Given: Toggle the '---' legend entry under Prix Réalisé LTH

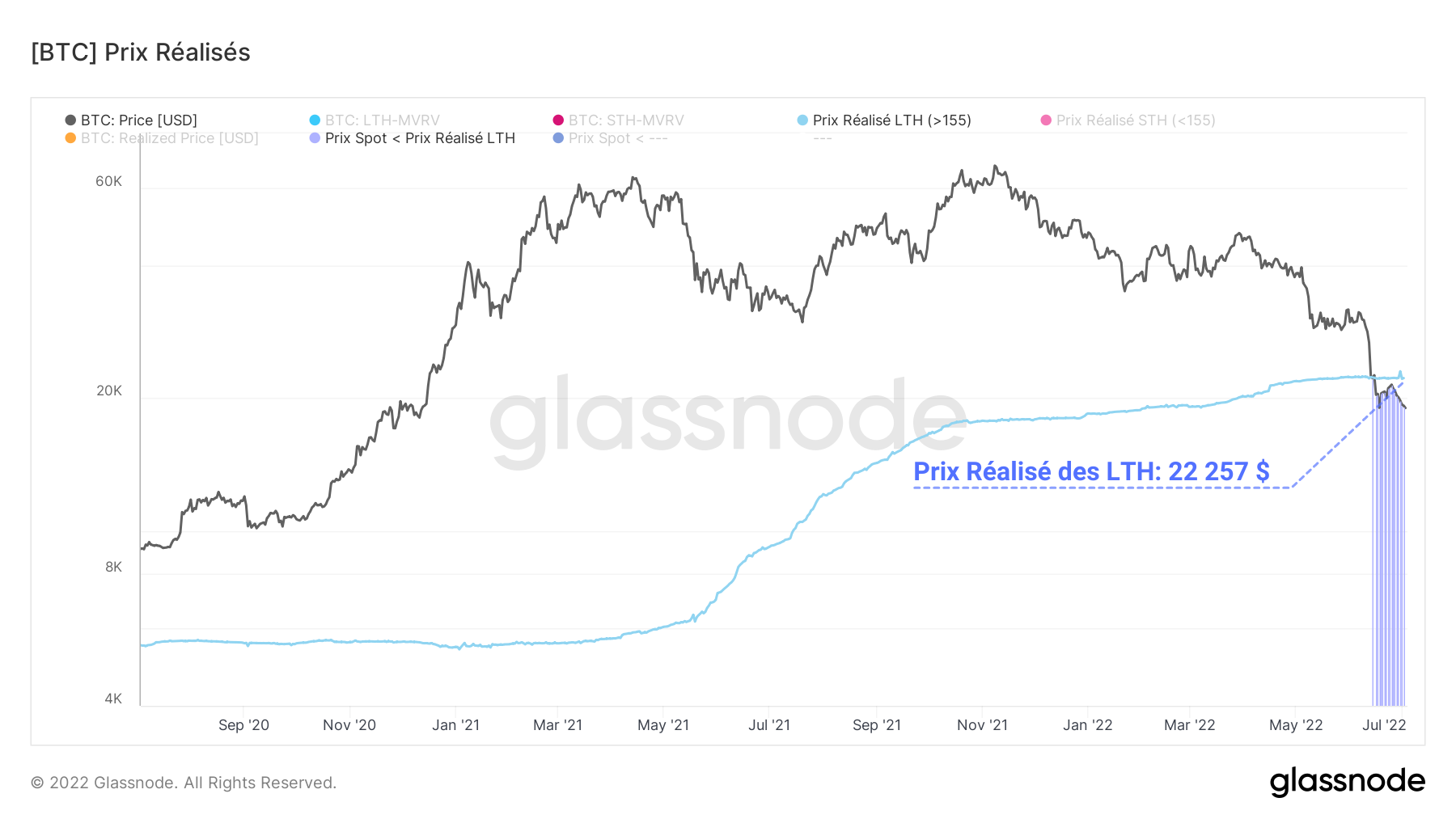Looking at the screenshot, I should [823, 138].
